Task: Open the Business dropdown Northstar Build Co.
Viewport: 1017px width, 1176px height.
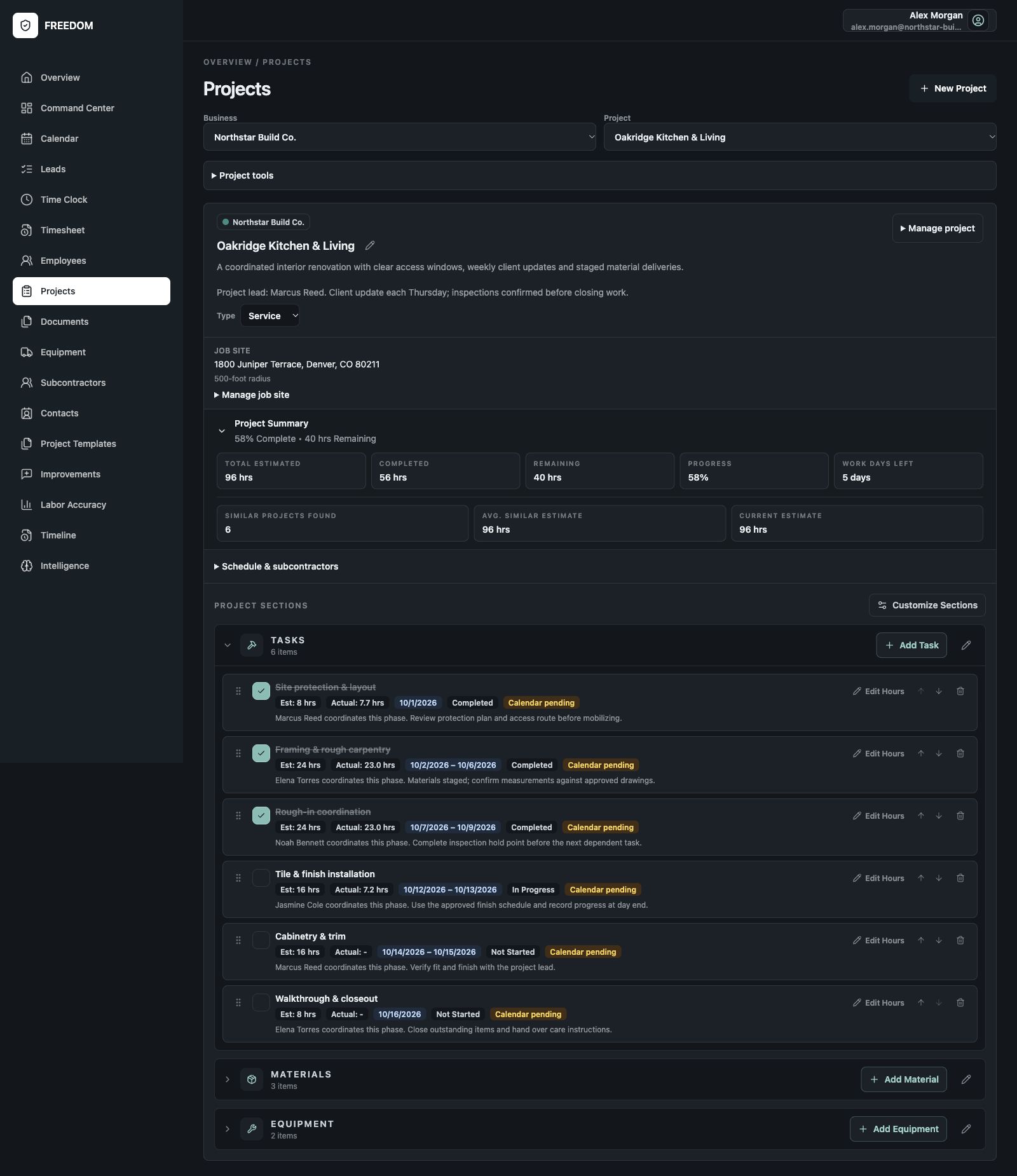Action: pos(400,137)
